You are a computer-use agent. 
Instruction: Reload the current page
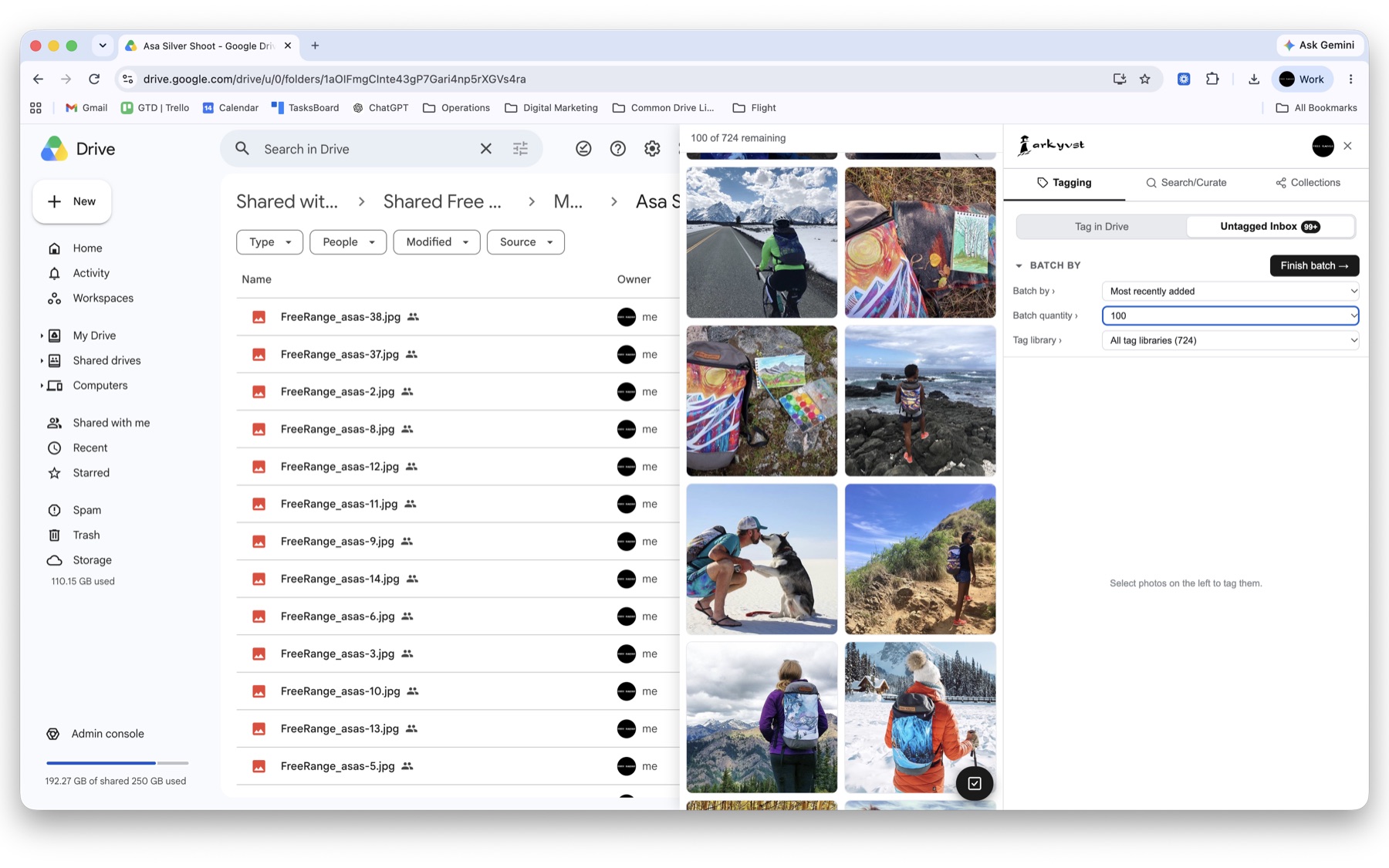point(94,79)
